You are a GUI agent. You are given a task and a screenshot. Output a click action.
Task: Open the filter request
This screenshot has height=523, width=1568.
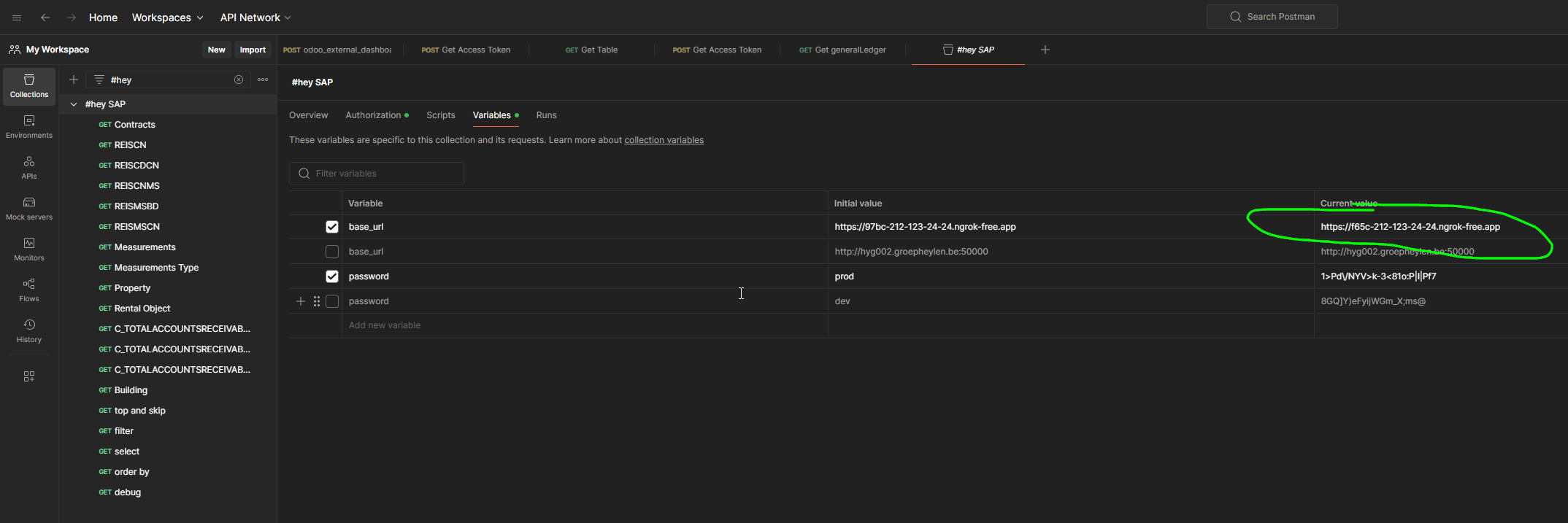pos(123,431)
